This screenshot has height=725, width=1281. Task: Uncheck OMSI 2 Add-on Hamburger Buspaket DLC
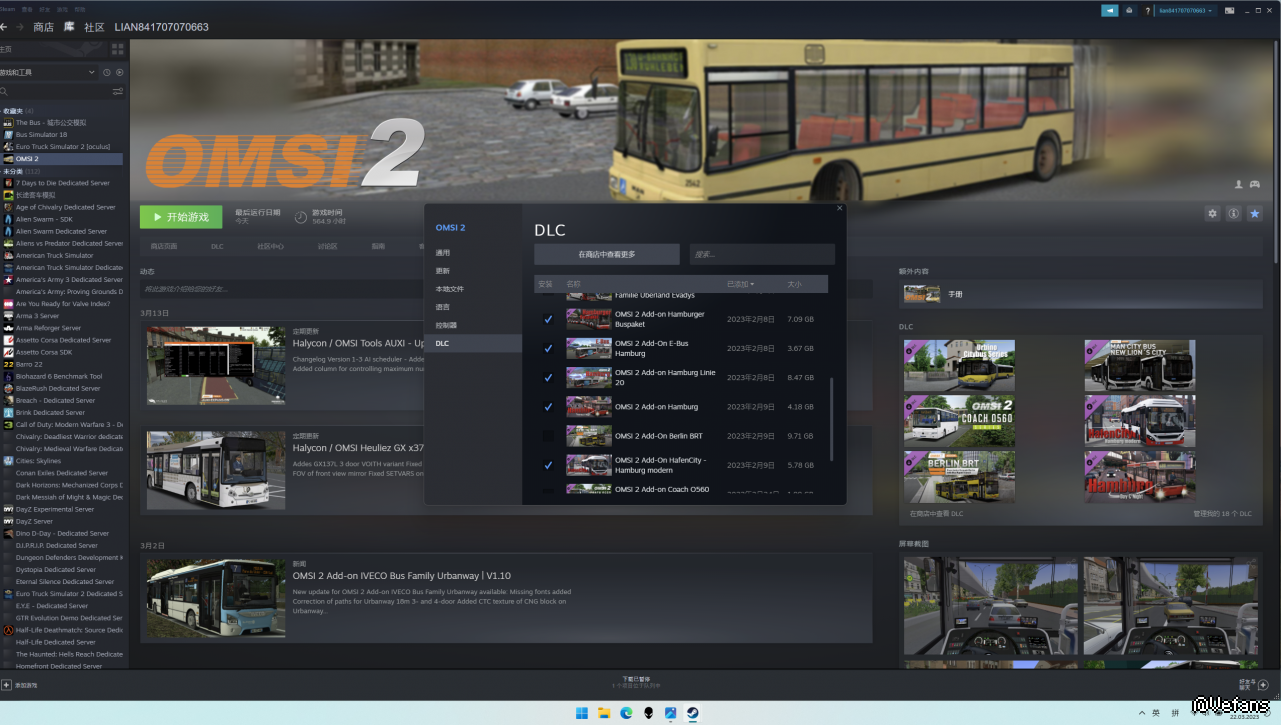click(x=548, y=319)
